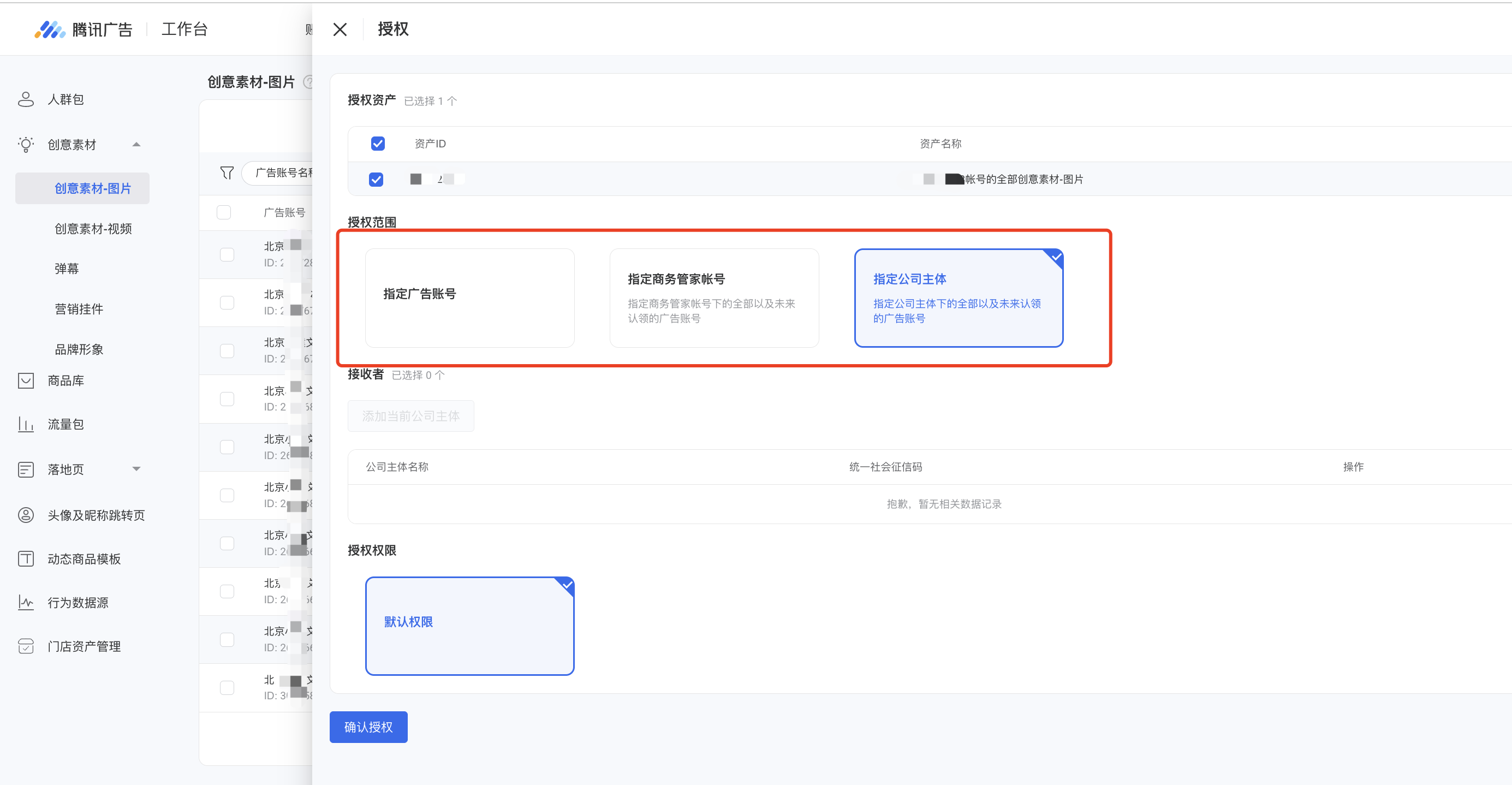1512x785 pixels.
Task: Select the 指定广告账号 scope card
Action: 469,298
